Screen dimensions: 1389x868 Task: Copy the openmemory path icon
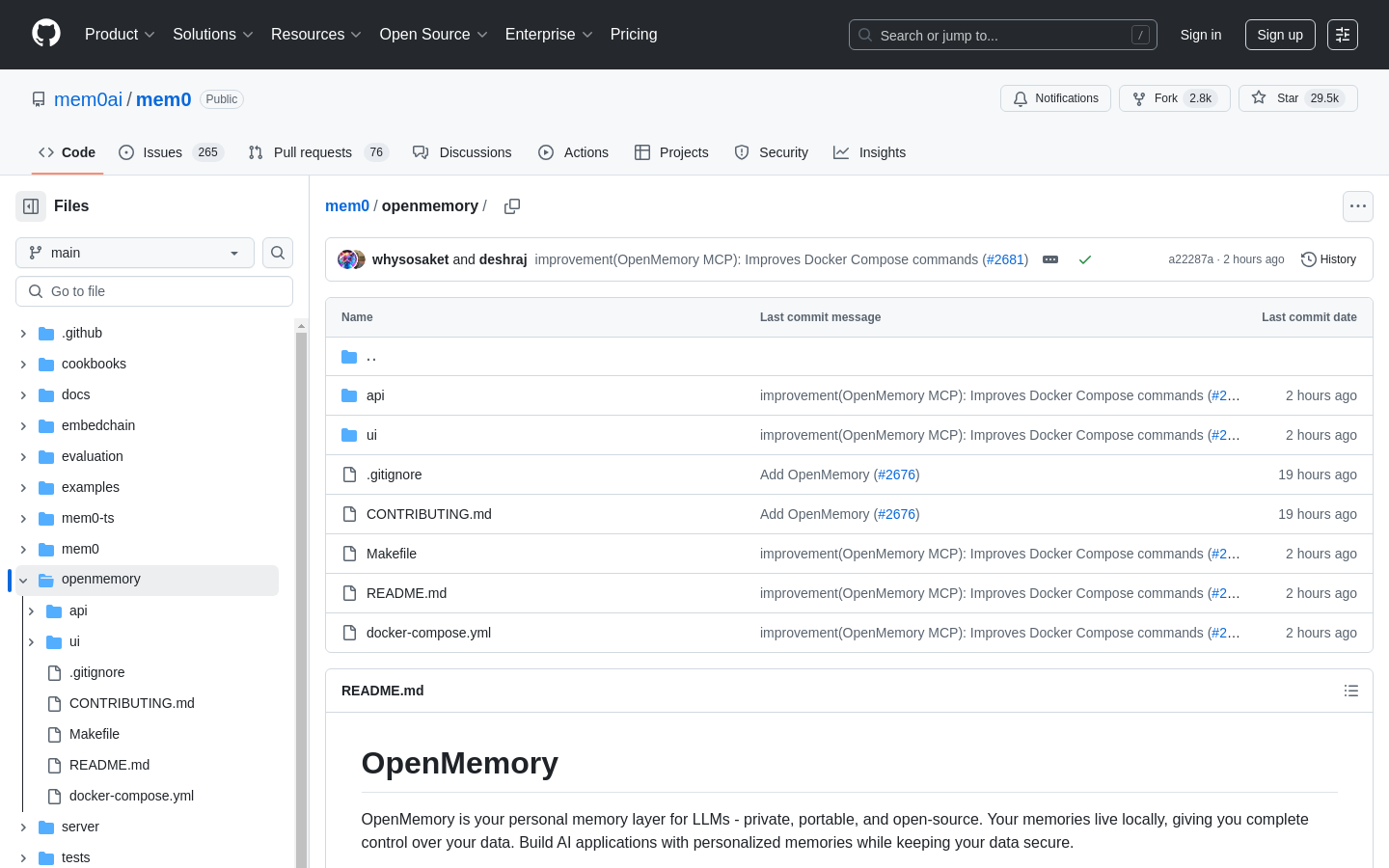pyautogui.click(x=512, y=206)
